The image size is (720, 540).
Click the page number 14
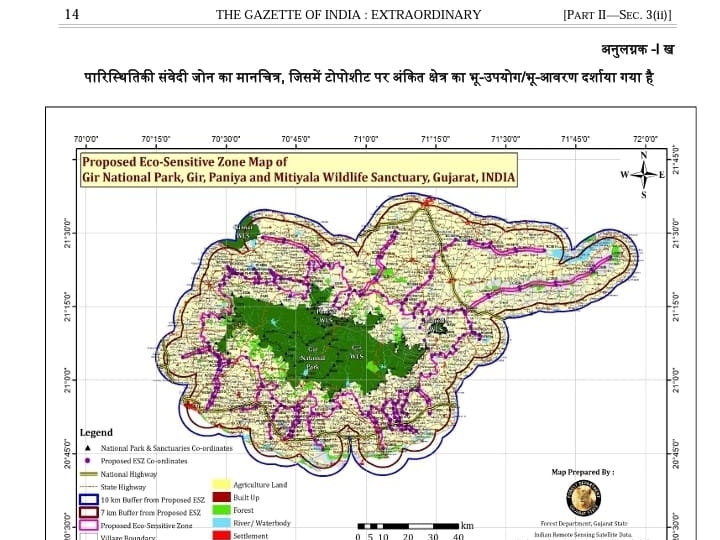pyautogui.click(x=71, y=14)
